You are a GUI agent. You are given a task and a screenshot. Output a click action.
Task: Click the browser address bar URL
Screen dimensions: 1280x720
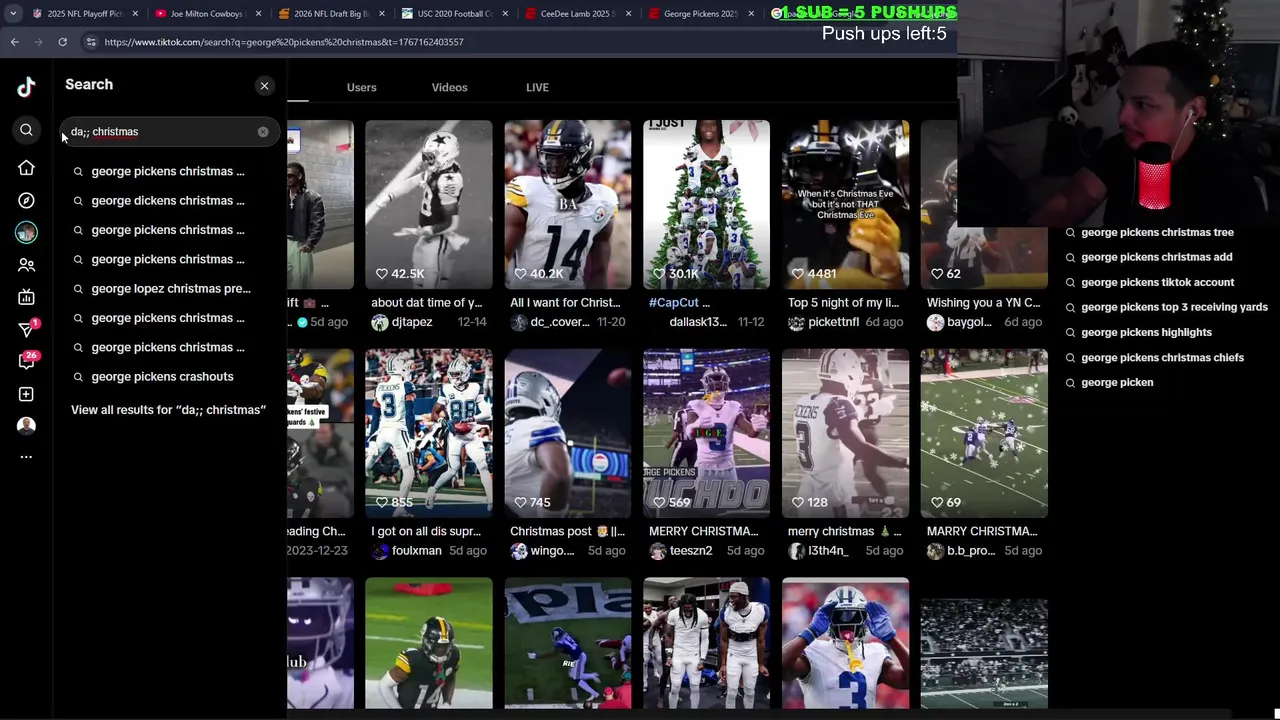(x=284, y=42)
